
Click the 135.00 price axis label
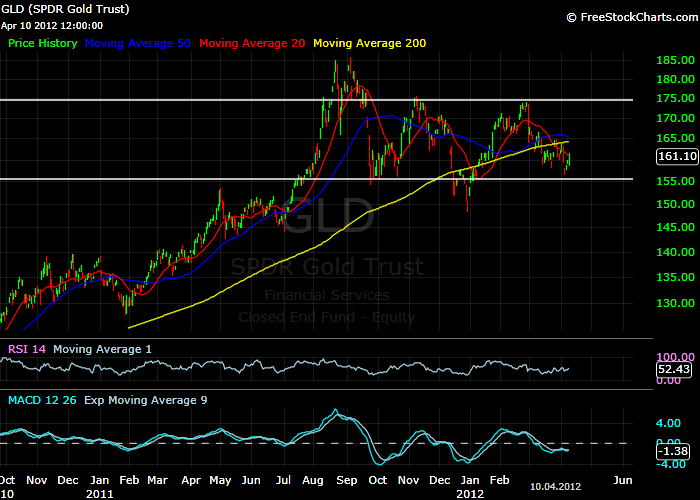[x=675, y=277]
